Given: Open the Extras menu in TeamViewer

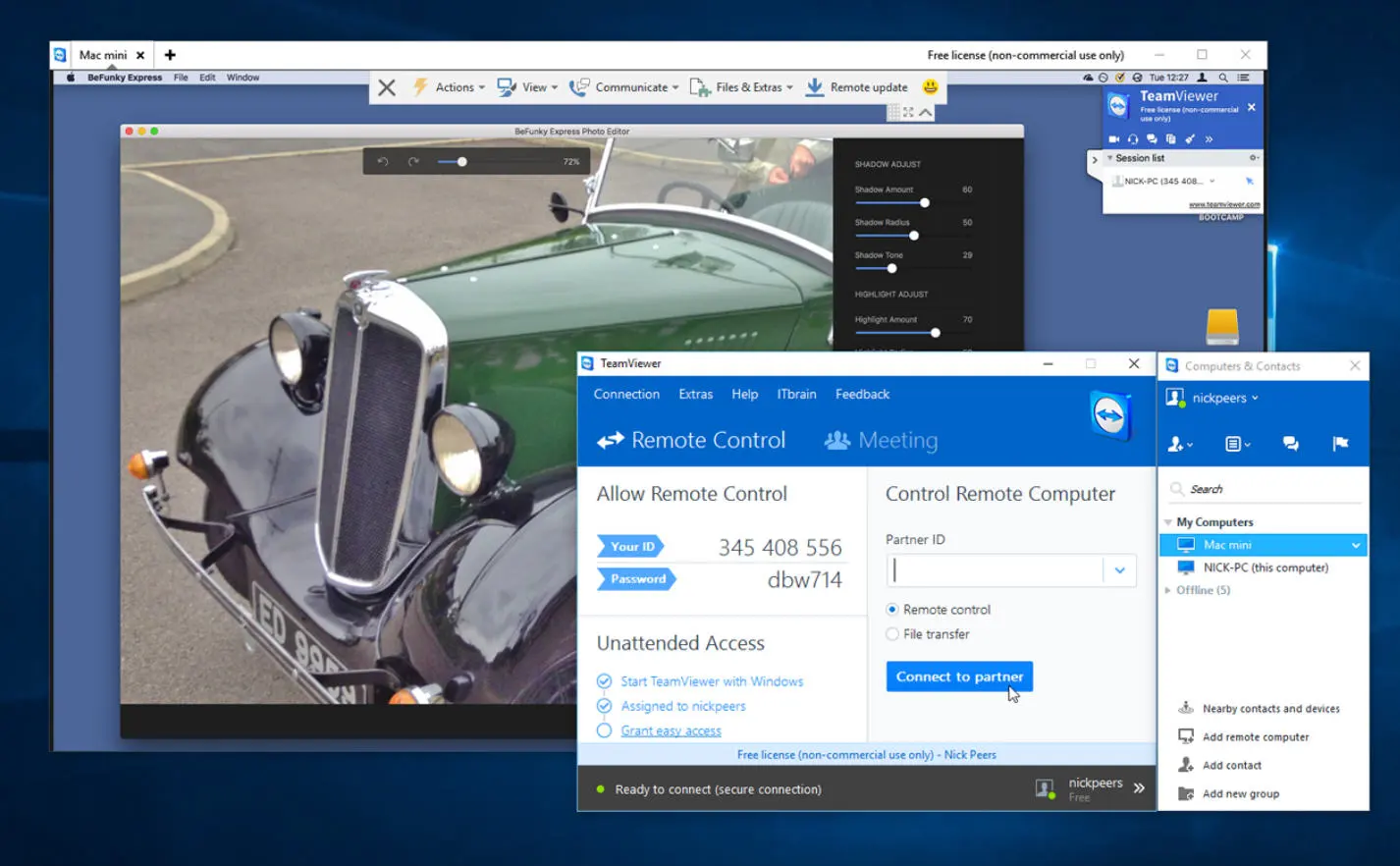Looking at the screenshot, I should pyautogui.click(x=695, y=394).
